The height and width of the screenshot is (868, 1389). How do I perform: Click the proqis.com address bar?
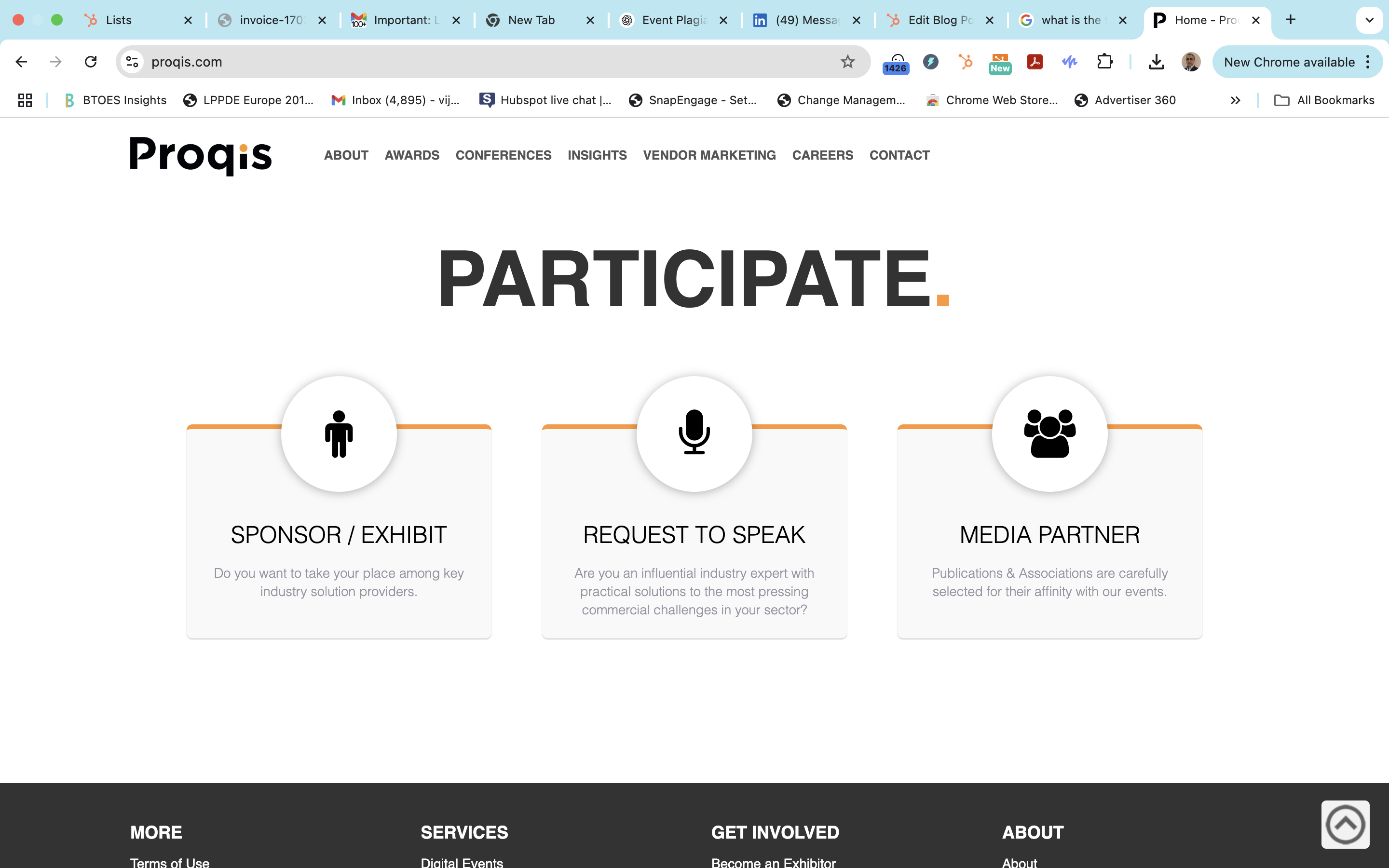click(x=459, y=61)
